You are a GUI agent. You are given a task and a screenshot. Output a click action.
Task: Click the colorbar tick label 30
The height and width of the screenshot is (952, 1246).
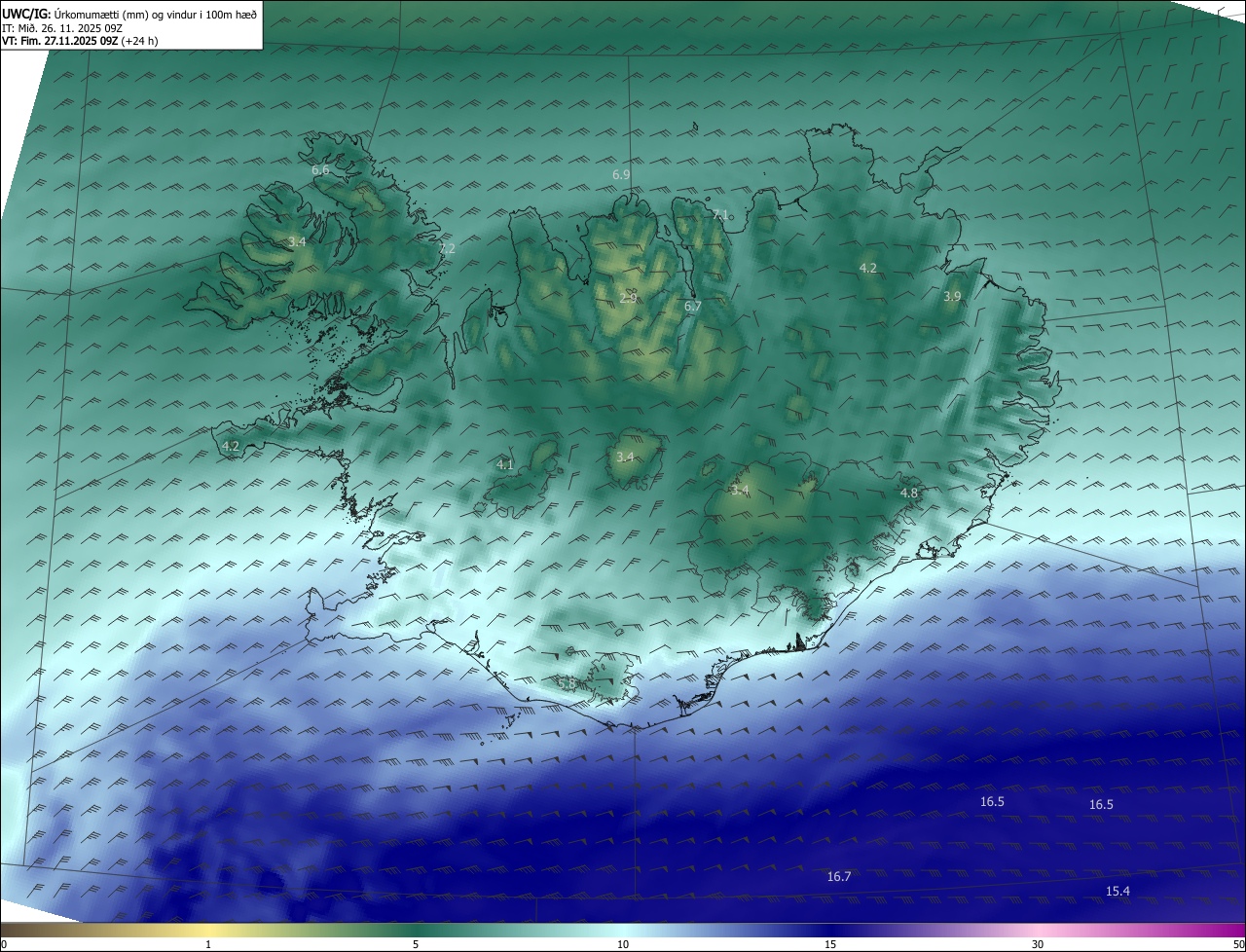(x=1038, y=944)
